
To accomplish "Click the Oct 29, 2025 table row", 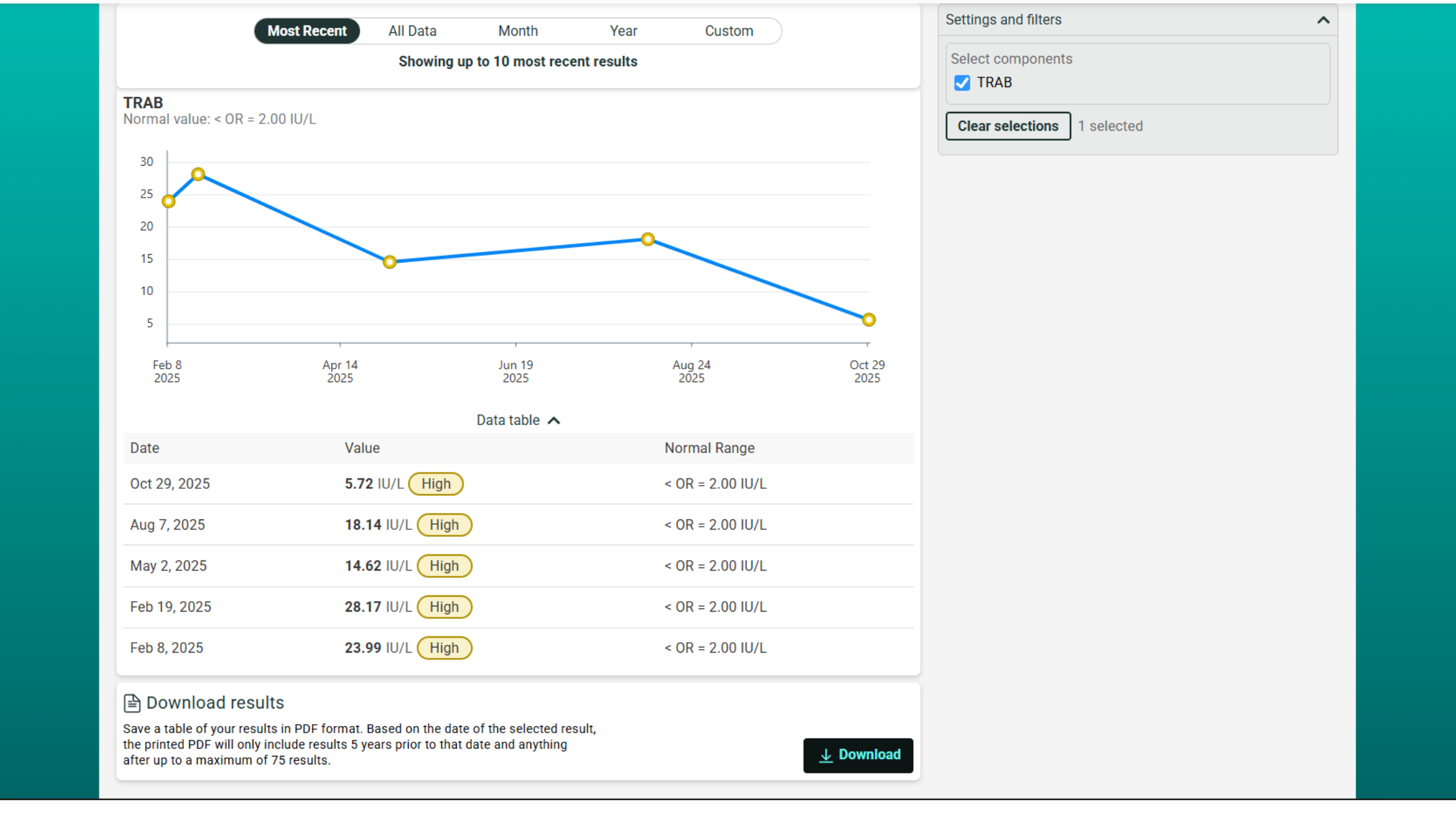I will (x=517, y=484).
